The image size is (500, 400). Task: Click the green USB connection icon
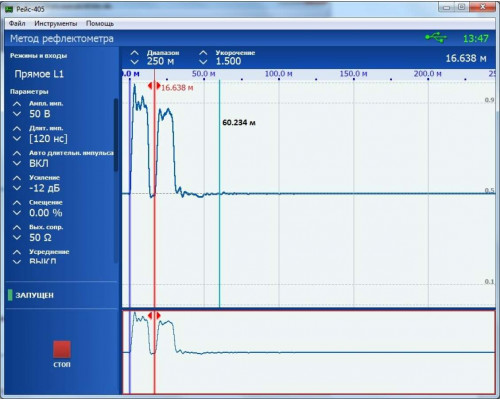(436, 38)
